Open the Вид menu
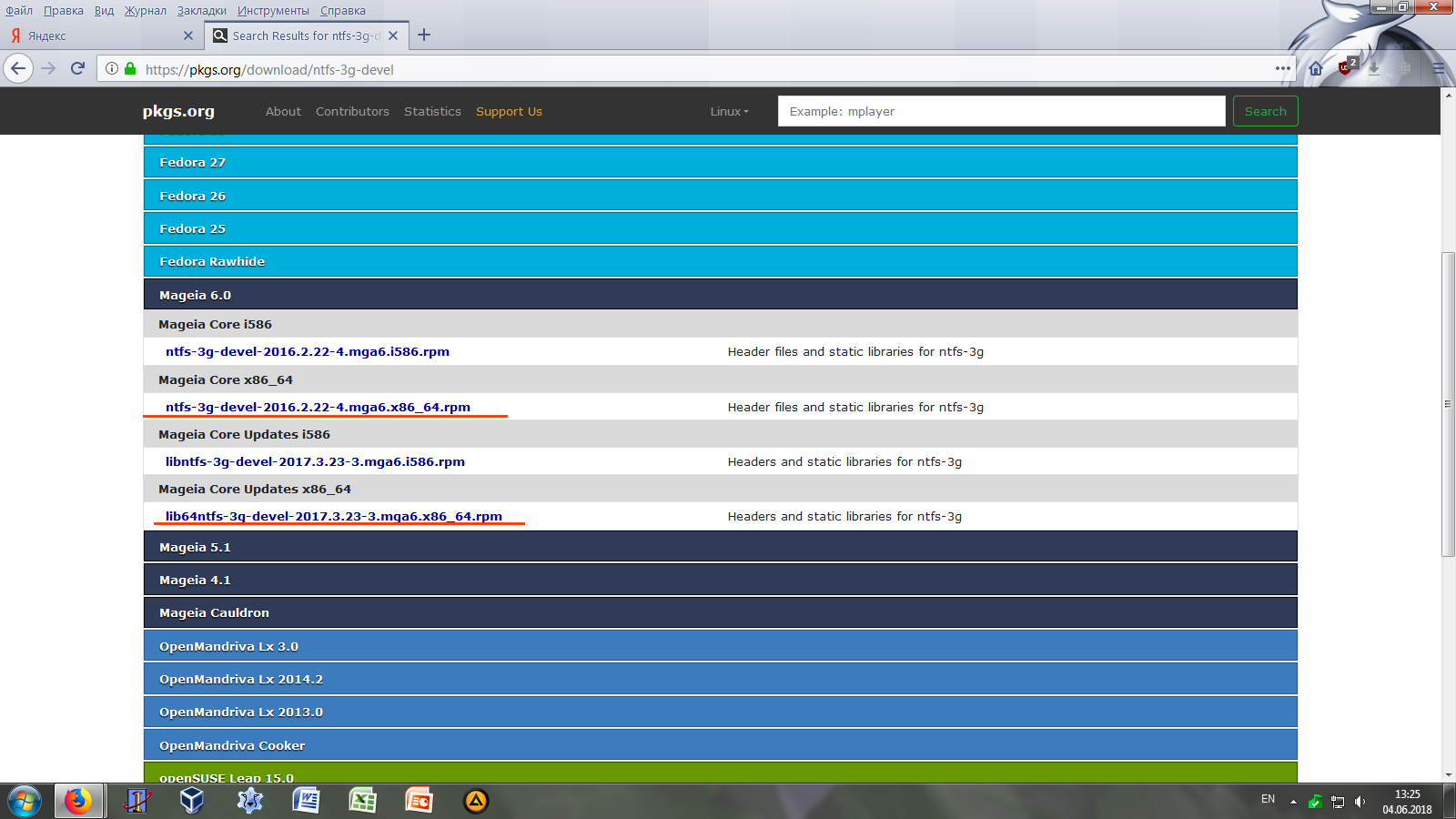 coord(105,11)
